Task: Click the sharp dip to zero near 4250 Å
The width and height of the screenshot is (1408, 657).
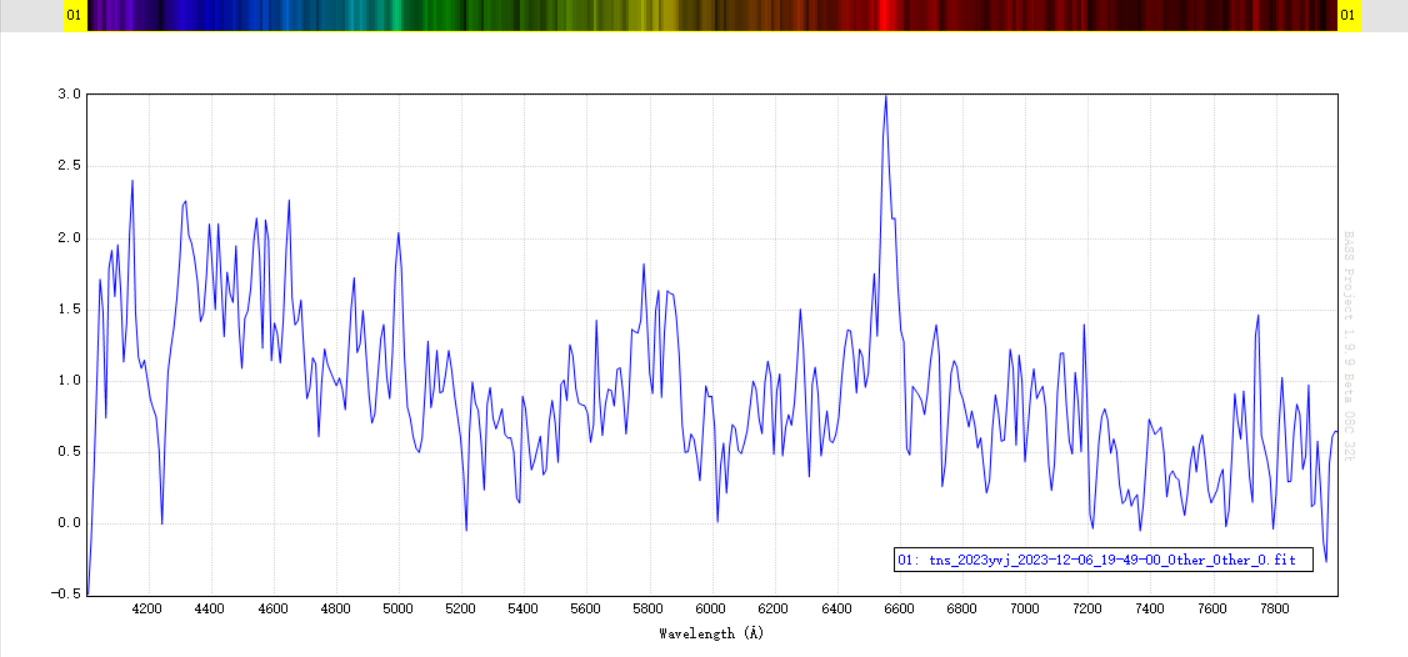Action: [x=162, y=522]
